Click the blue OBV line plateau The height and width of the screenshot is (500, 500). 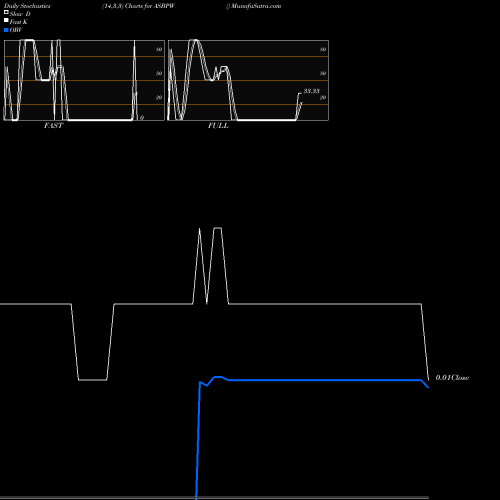(x=323, y=380)
